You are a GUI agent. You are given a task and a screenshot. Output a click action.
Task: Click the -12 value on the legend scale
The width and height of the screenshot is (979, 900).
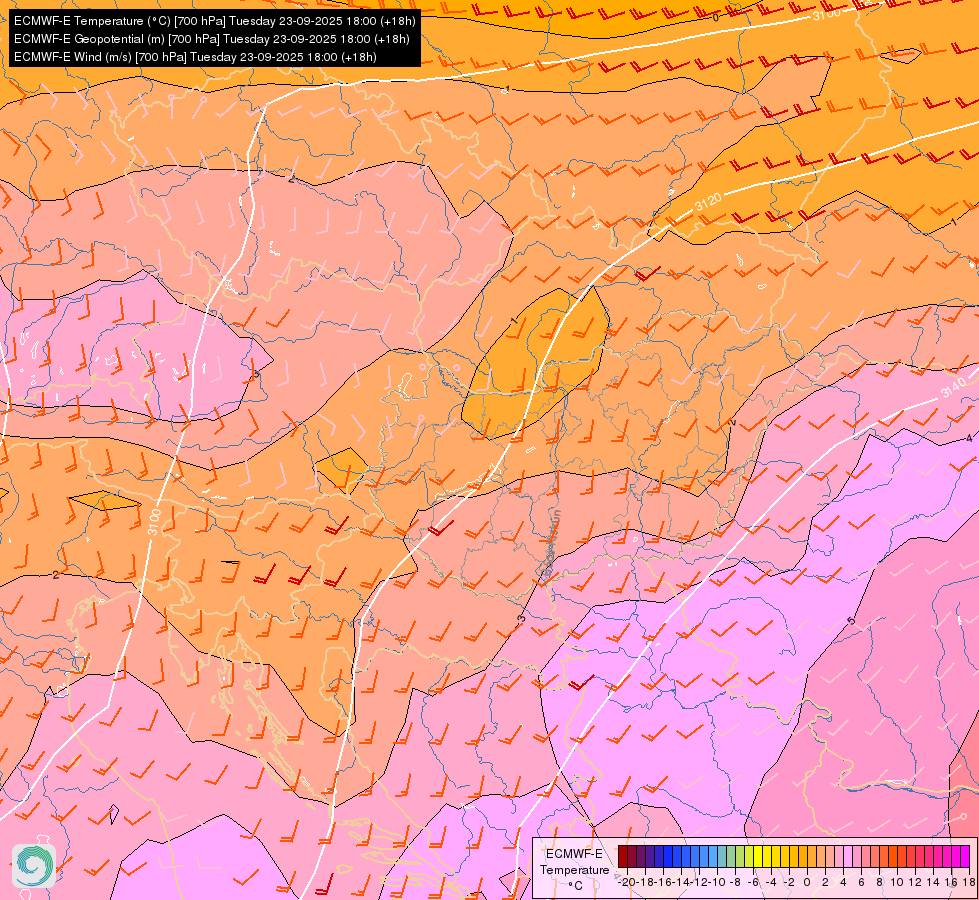699,883
